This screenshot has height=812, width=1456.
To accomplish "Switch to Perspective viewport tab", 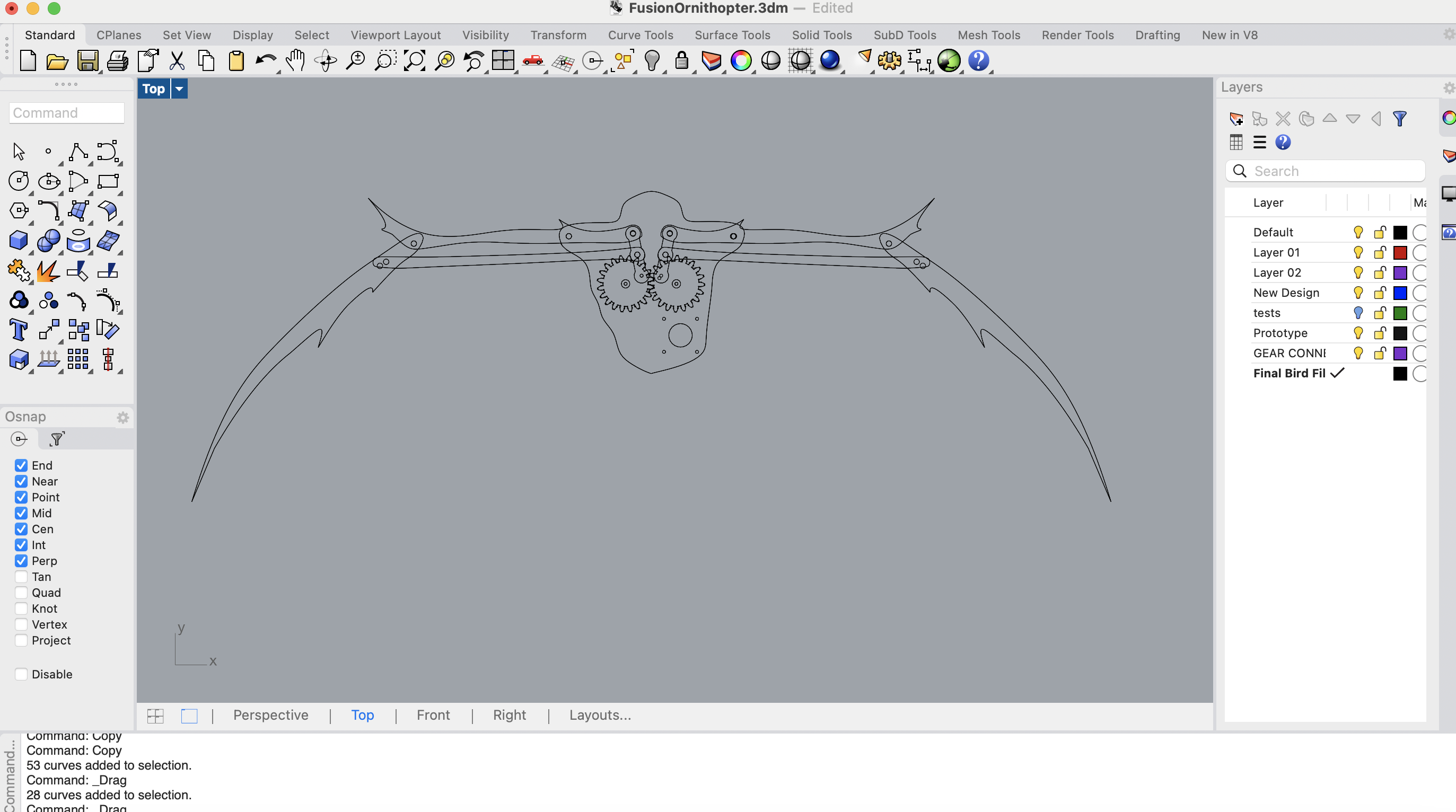I will click(271, 715).
